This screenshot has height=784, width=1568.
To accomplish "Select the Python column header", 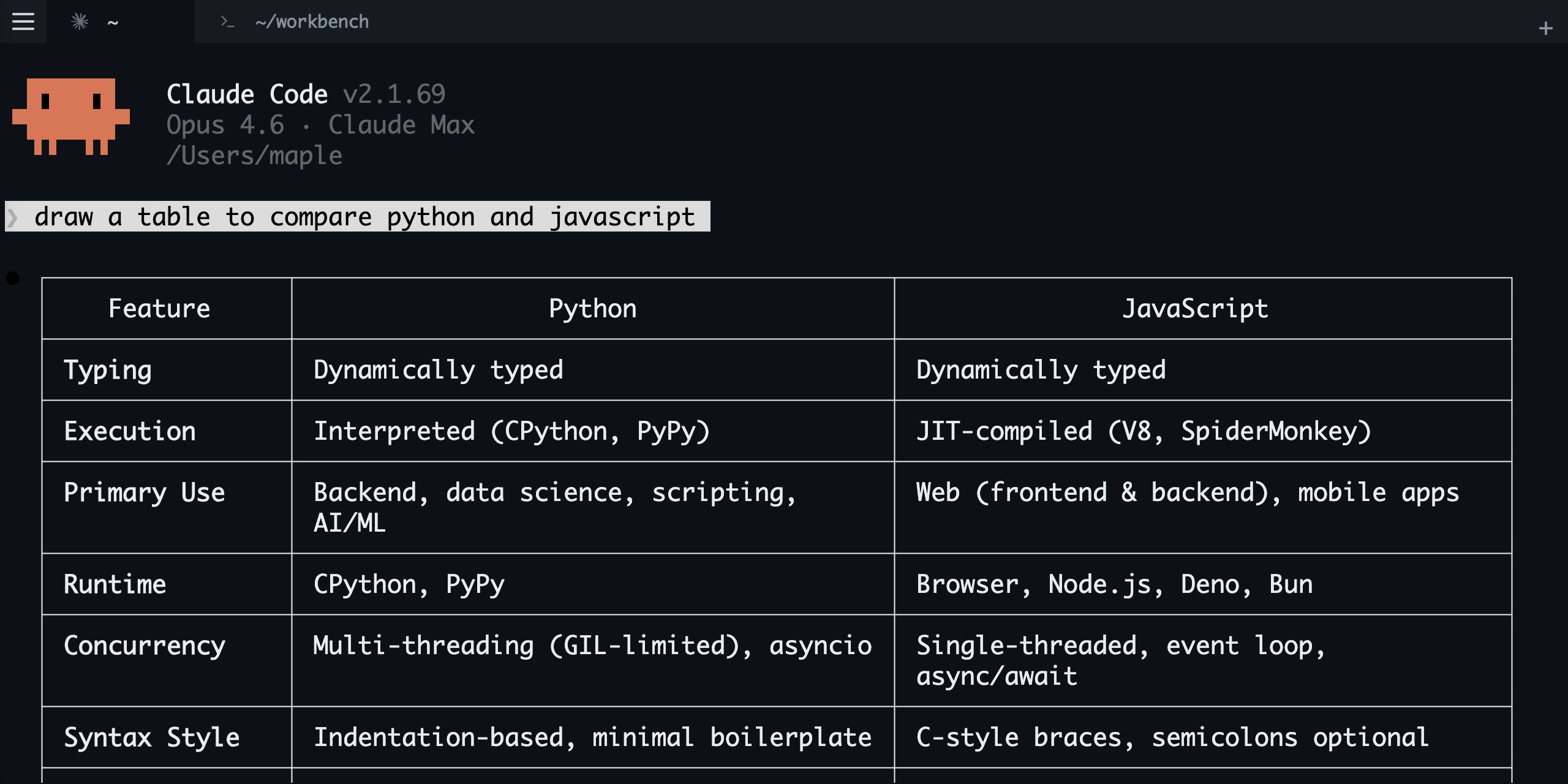I will [x=593, y=308].
